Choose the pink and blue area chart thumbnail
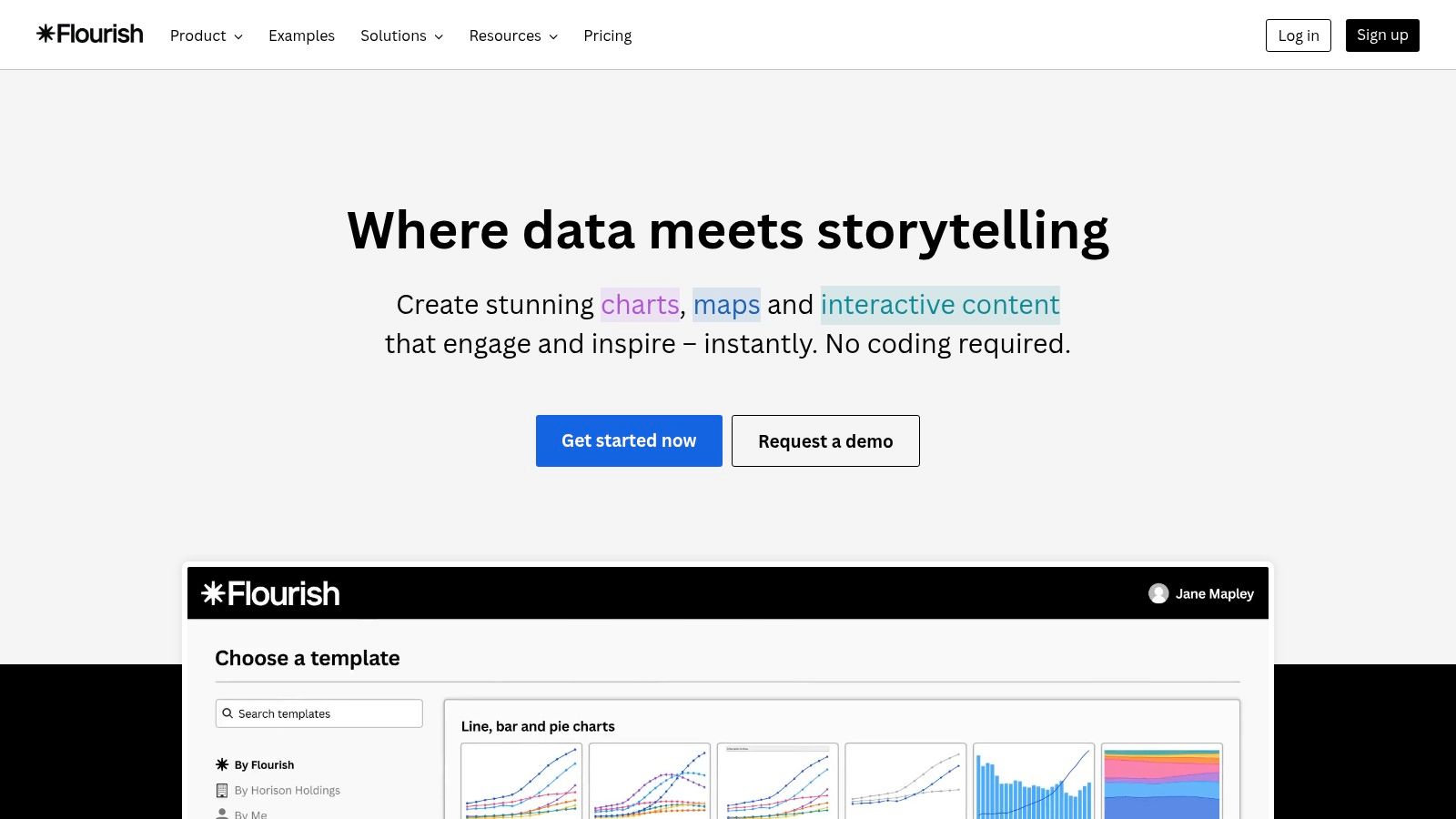The image size is (1456, 819). pos(1161,781)
